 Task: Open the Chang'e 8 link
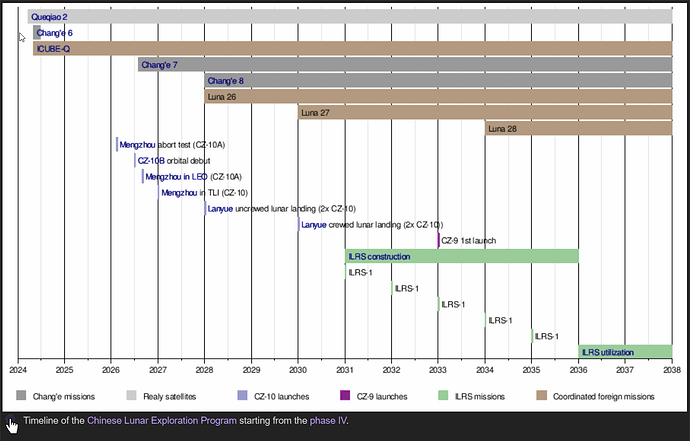click(225, 81)
